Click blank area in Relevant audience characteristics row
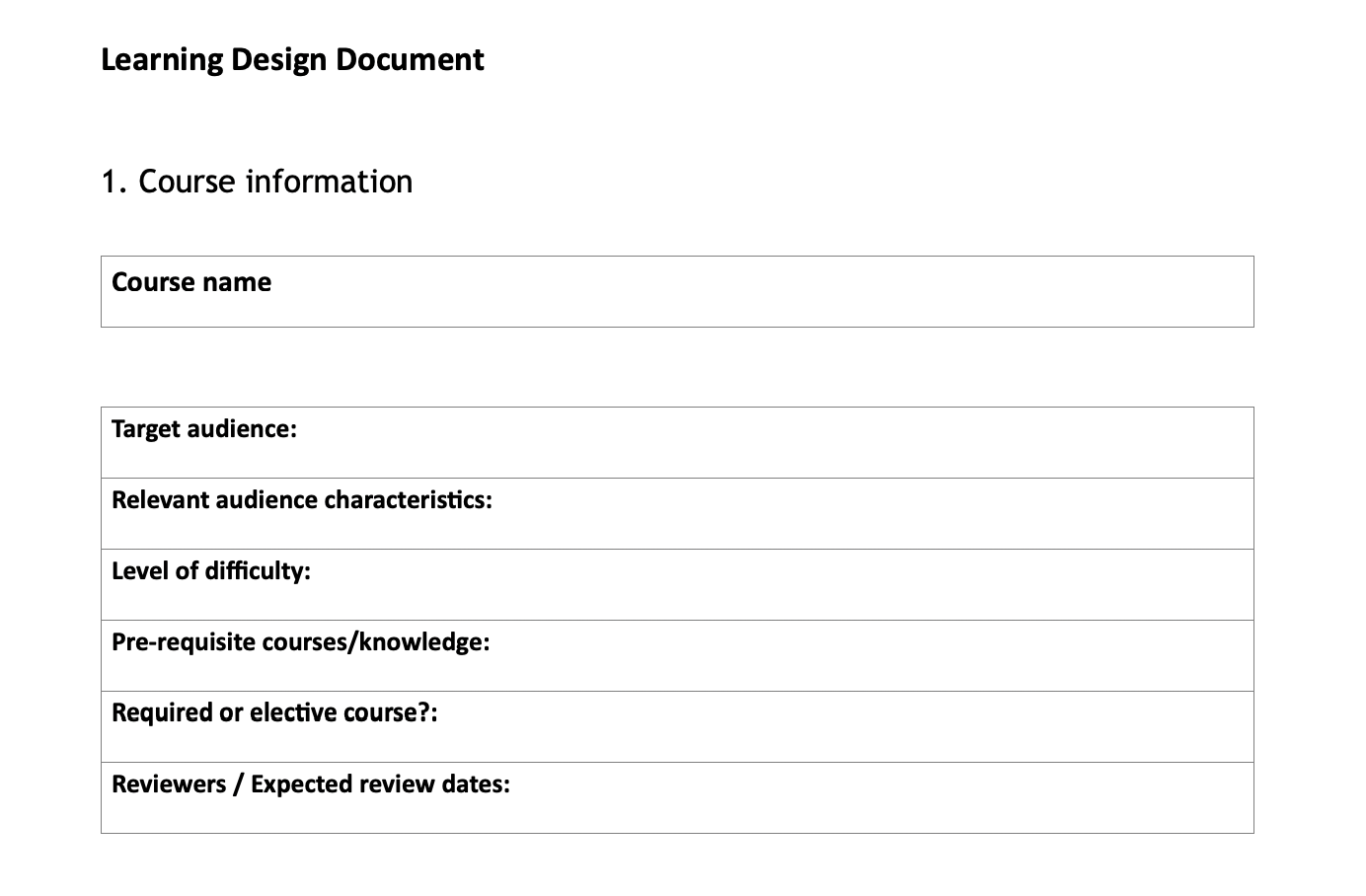 click(869, 514)
